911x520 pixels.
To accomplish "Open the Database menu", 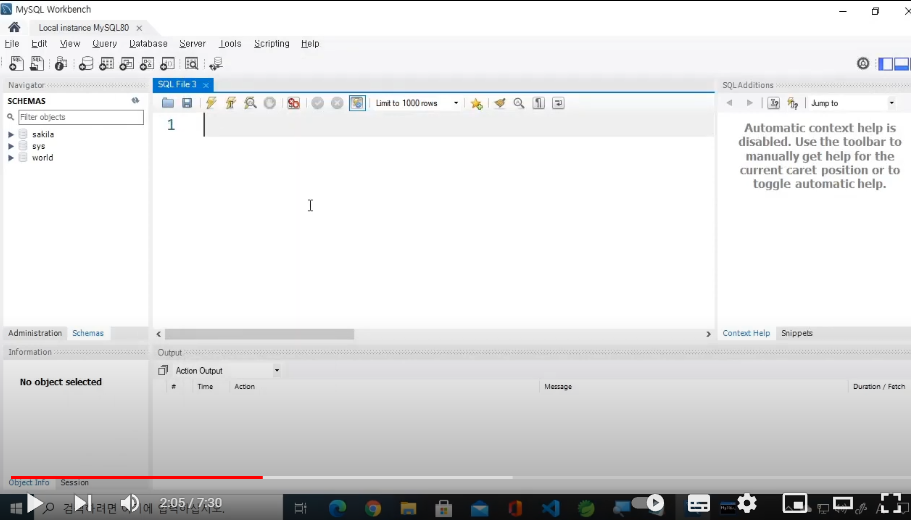I will coord(148,44).
